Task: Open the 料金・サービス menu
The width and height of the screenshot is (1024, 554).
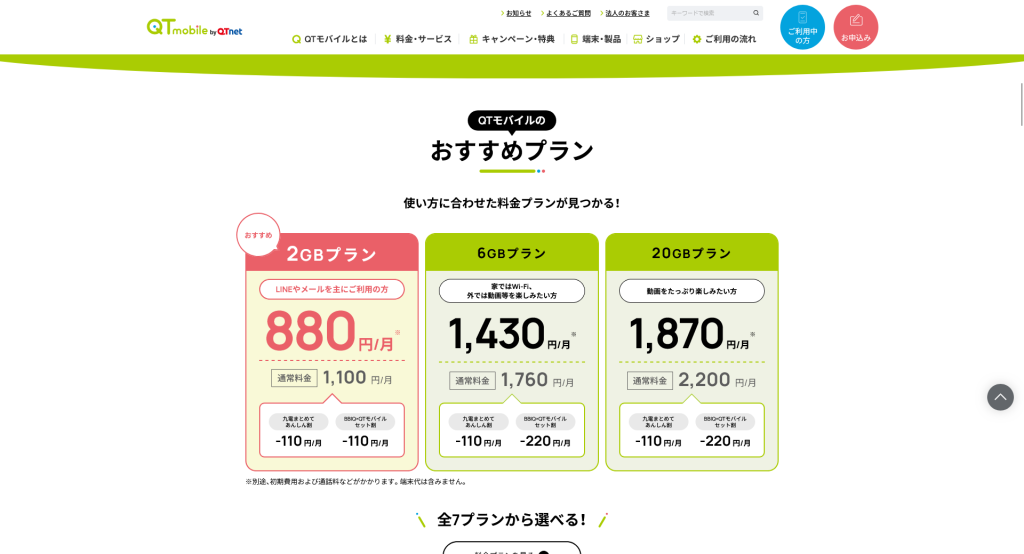Action: pyautogui.click(x=417, y=39)
